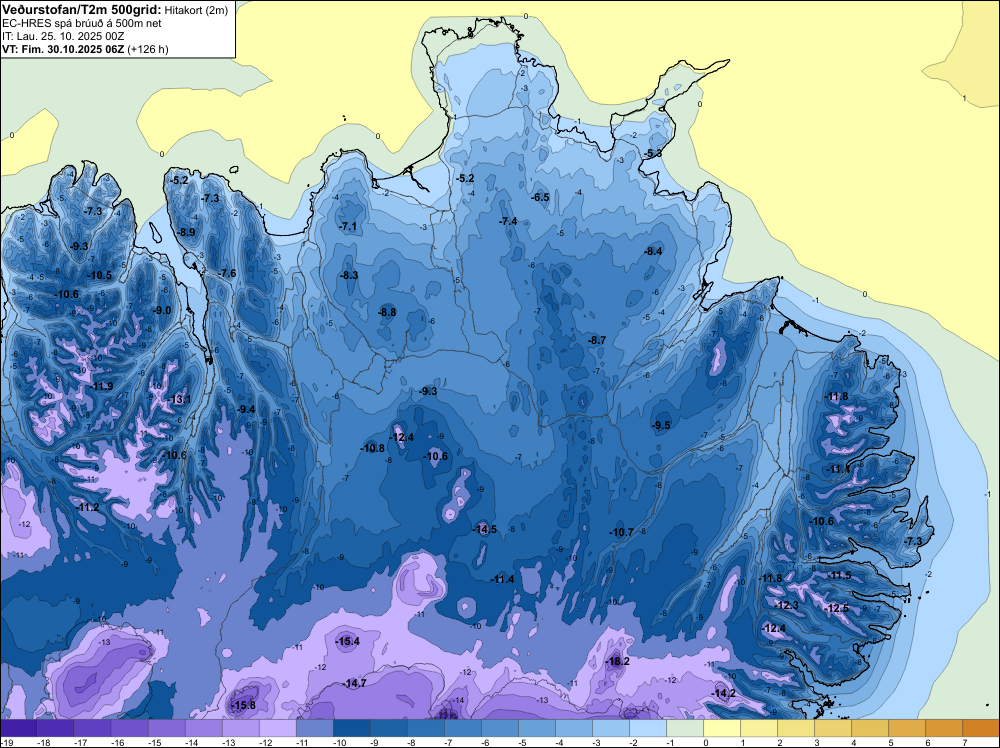Click the map temperature value -14.2

pos(723,693)
